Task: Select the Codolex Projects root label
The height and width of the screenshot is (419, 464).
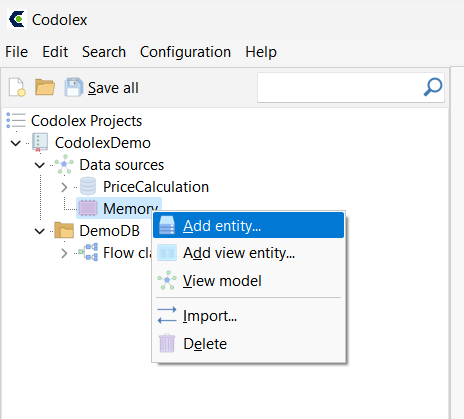Action: [x=86, y=121]
